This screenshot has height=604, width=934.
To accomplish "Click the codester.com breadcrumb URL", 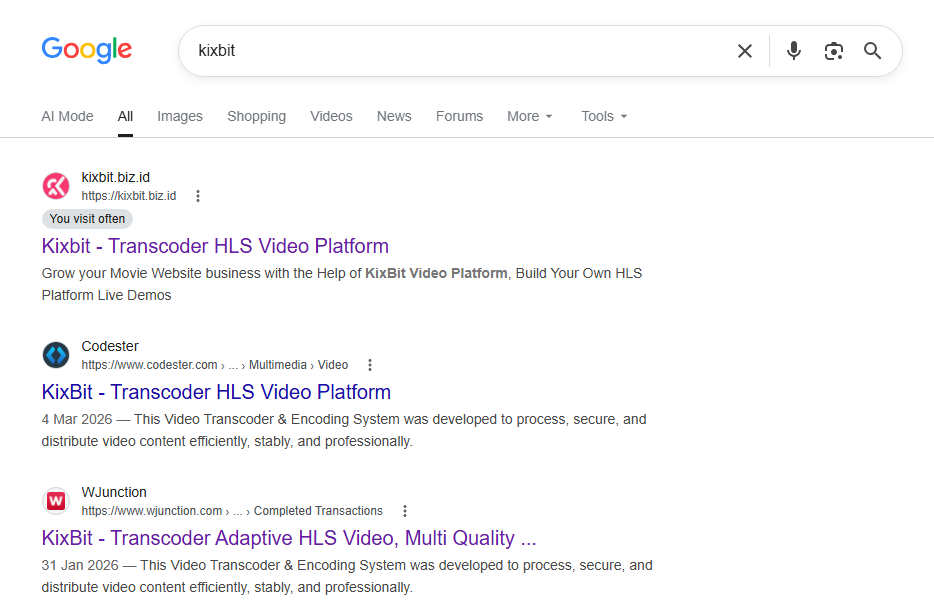I will [x=214, y=365].
